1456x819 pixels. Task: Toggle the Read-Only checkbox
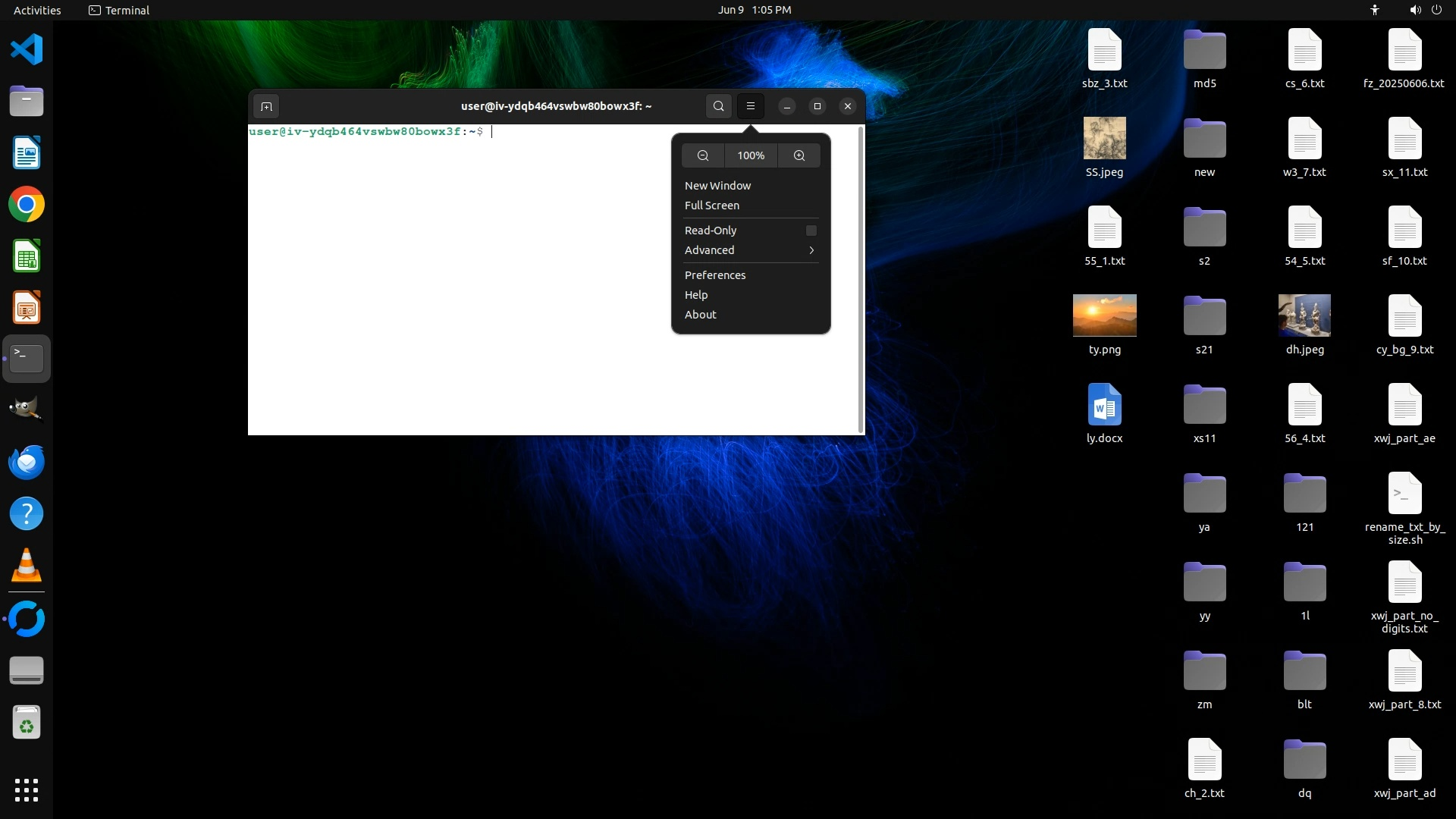(811, 231)
